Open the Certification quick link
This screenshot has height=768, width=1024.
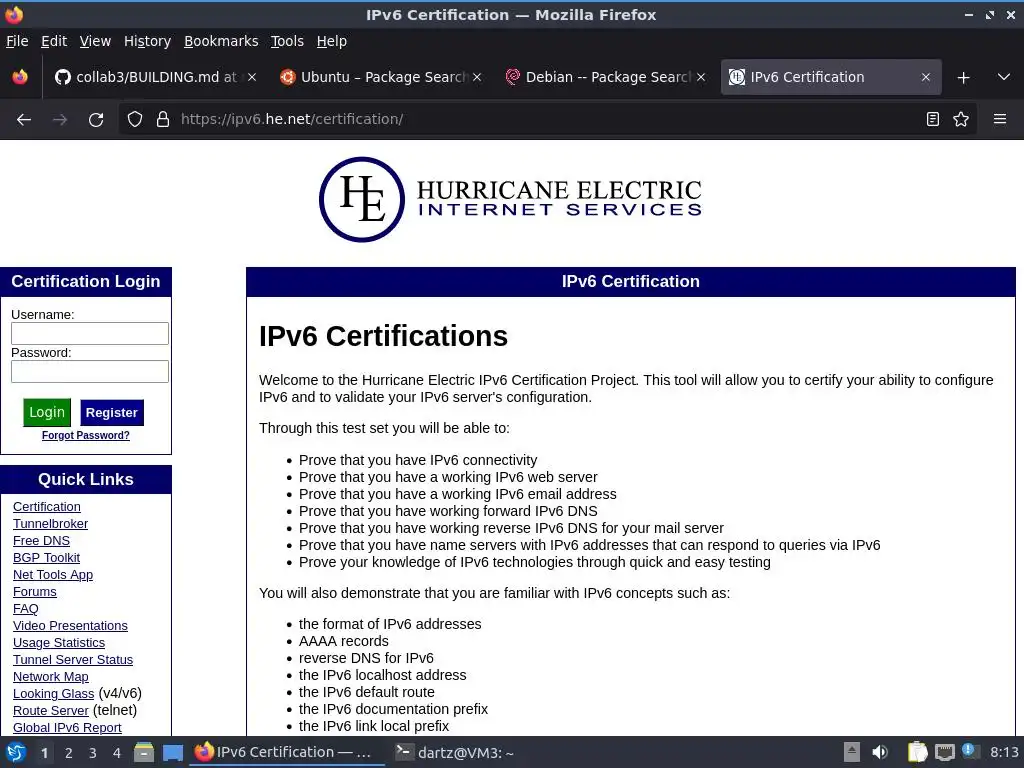coord(47,507)
